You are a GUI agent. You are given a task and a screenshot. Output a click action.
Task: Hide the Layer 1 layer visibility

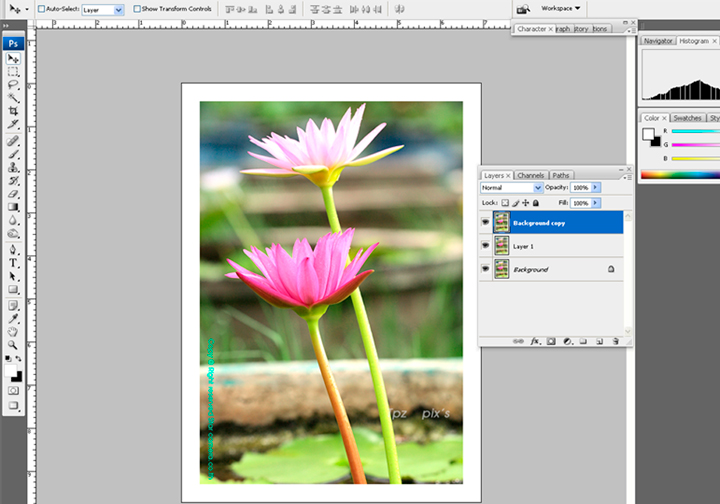pyautogui.click(x=486, y=246)
